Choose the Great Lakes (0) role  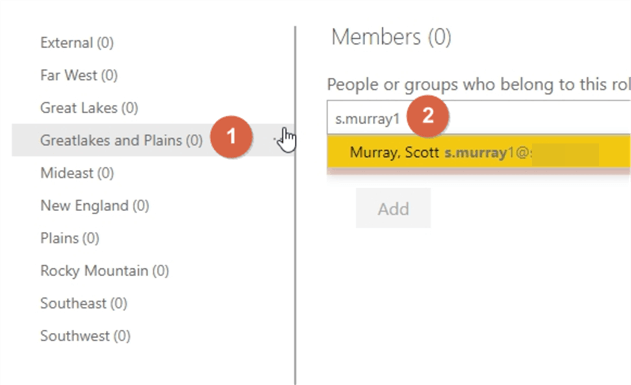89,108
